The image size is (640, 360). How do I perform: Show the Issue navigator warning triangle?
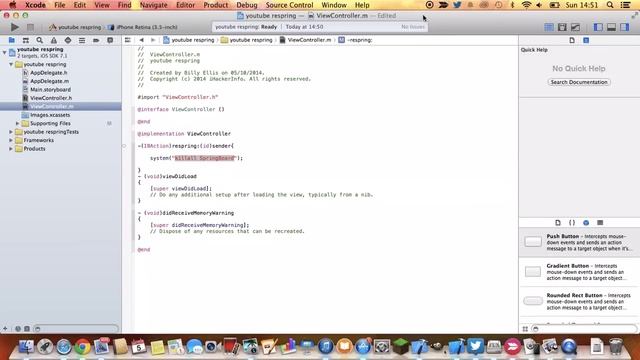tap(54, 40)
